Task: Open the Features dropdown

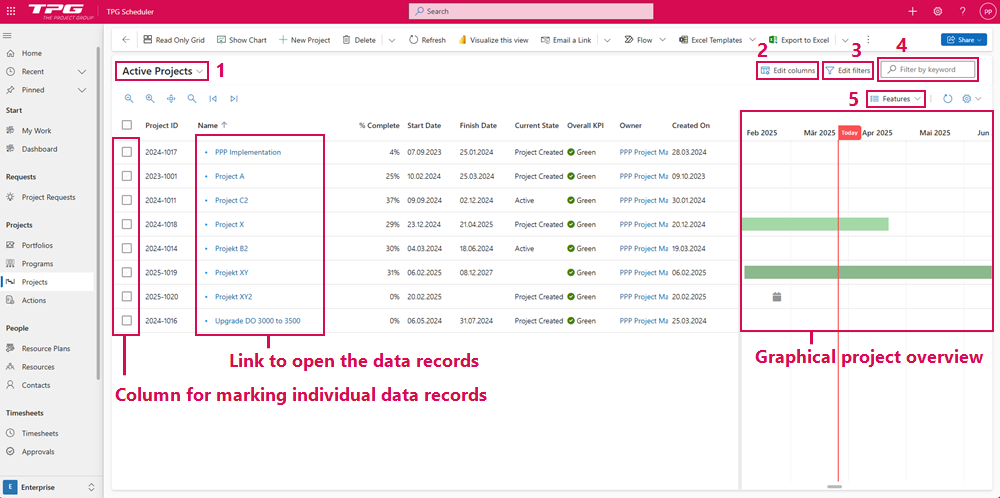Action: pos(895,99)
